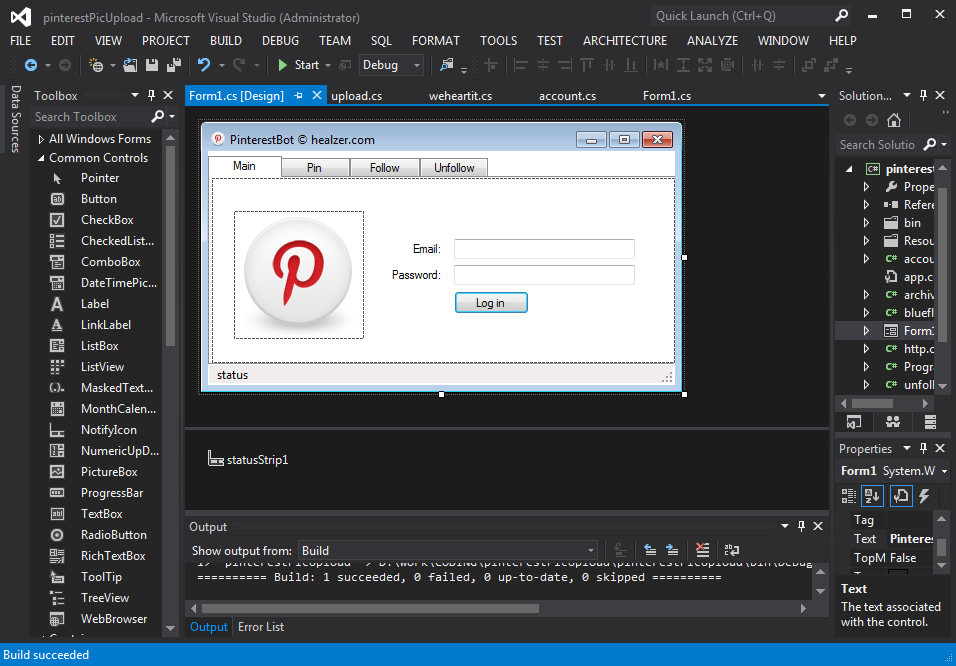Toggle Word Wrap icon in Output panel
The width and height of the screenshot is (956, 666).
point(732,550)
